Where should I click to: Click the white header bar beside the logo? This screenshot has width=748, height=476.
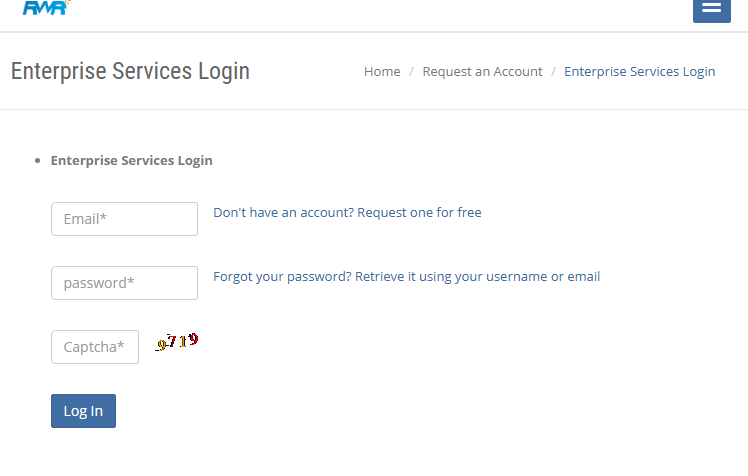pyautogui.click(x=350, y=10)
